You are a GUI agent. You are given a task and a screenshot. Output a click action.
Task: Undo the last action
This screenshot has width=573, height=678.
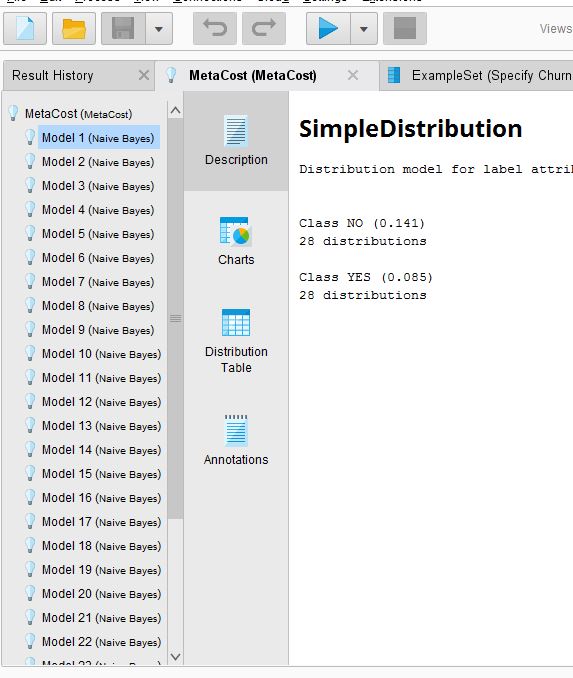[215, 29]
